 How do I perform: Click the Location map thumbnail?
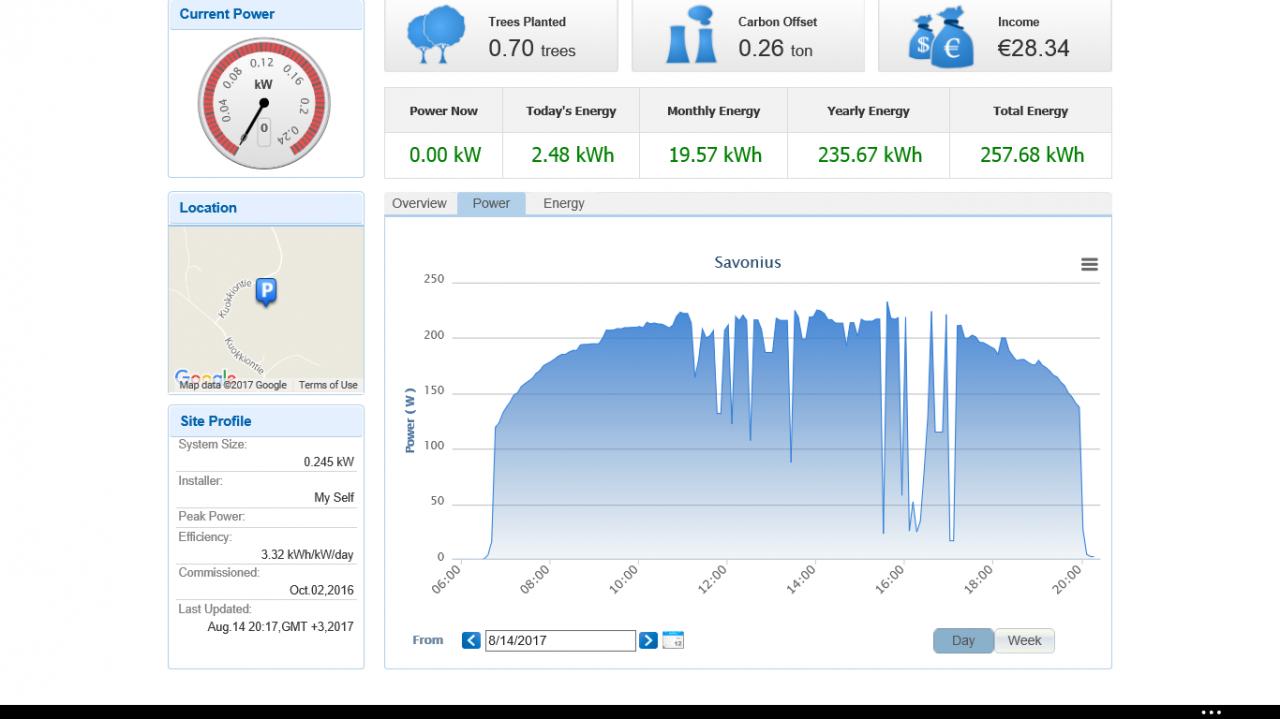pyautogui.click(x=266, y=310)
